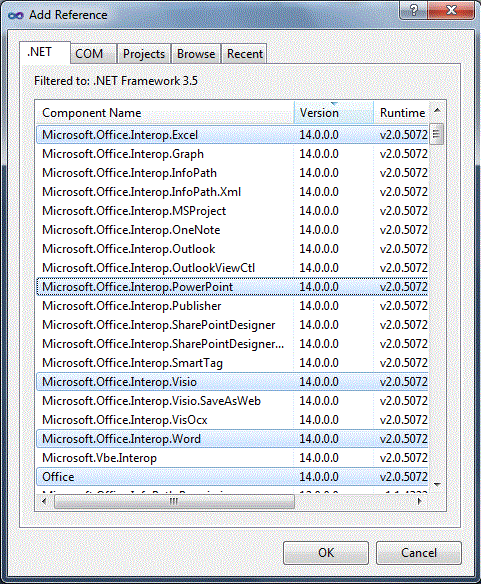Select Microsoft.Office.Interop.Graph row
481x584 pixels.
coord(232,154)
